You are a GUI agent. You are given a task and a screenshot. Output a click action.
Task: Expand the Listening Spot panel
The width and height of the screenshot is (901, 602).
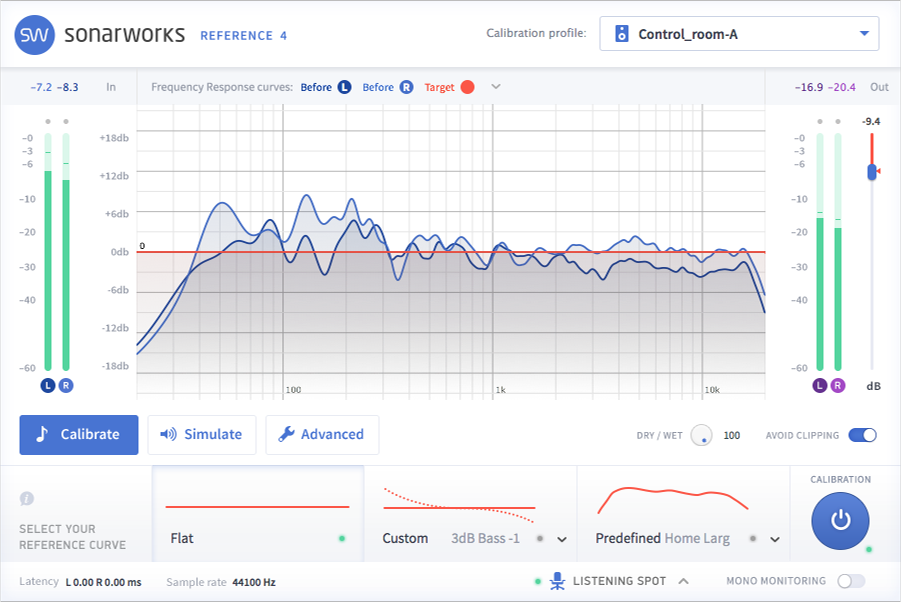point(684,581)
